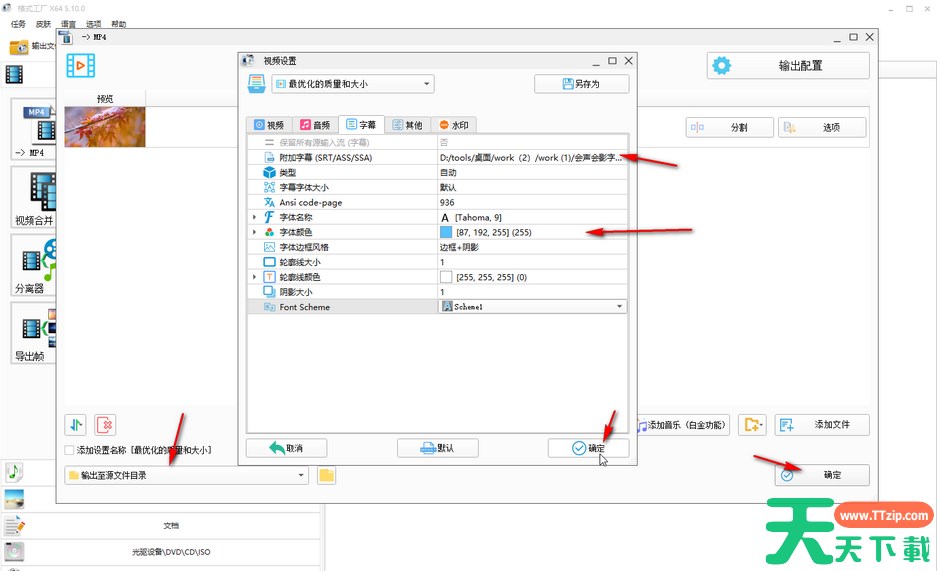Click the yellow browse folder icon
The width and height of the screenshot is (938, 571).
pos(326,475)
